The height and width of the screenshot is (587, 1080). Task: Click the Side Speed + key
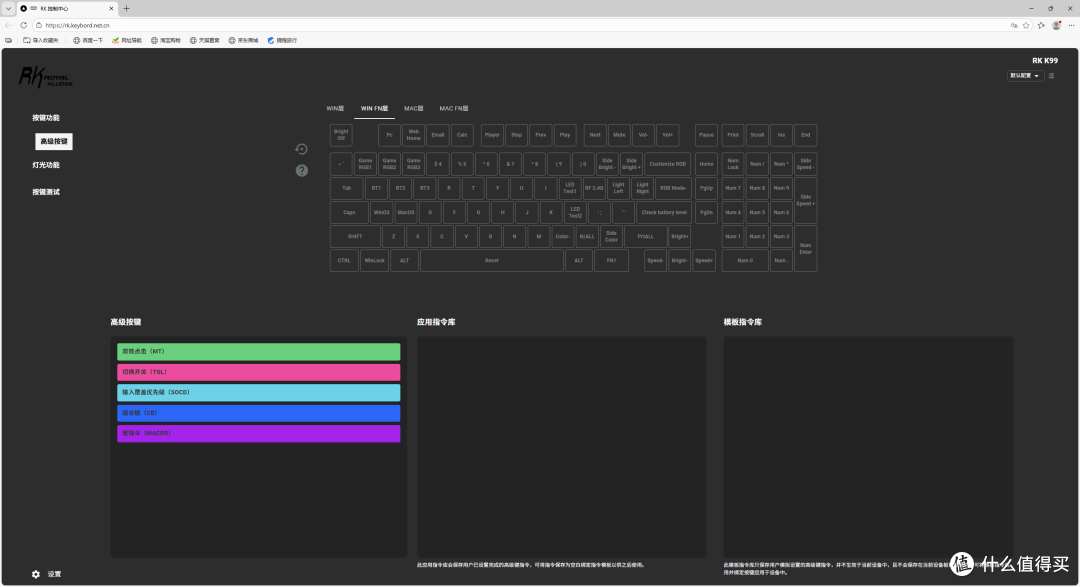805,200
